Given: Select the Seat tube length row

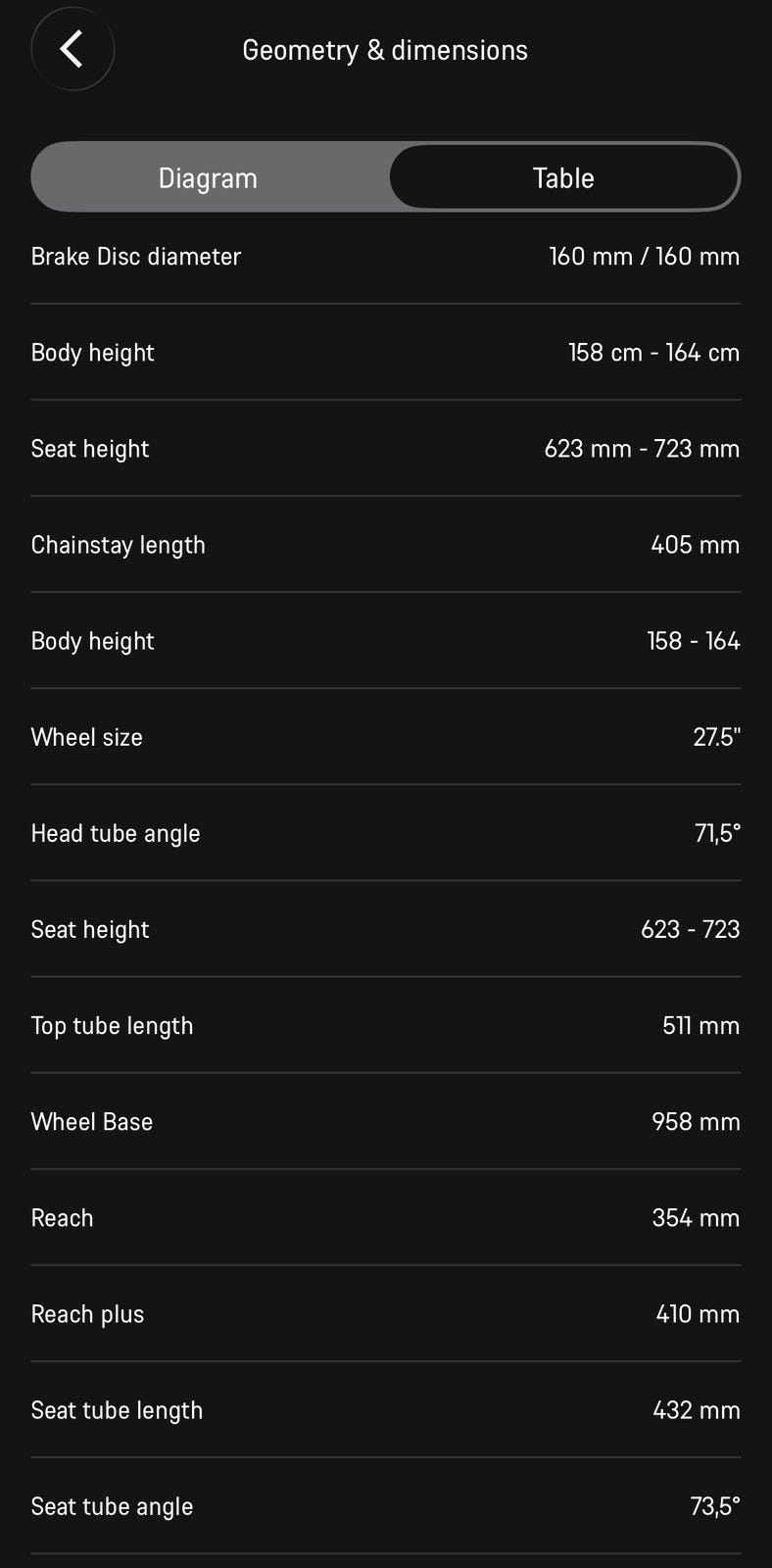Looking at the screenshot, I should pyautogui.click(x=386, y=1409).
